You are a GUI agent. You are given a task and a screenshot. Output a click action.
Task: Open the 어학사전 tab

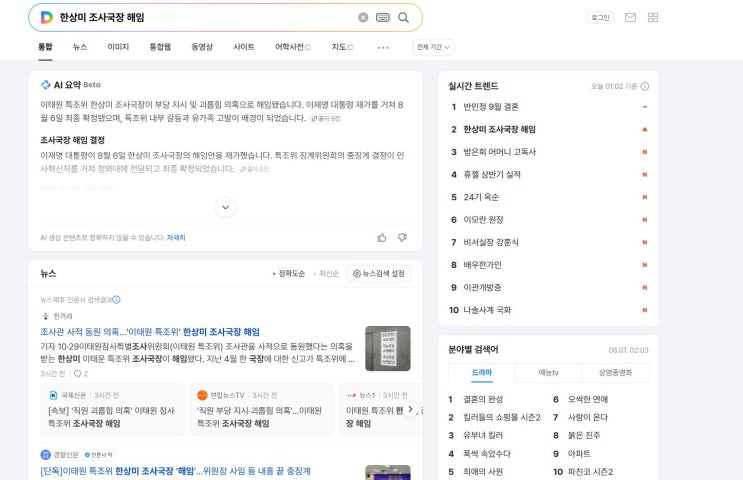[292, 47]
